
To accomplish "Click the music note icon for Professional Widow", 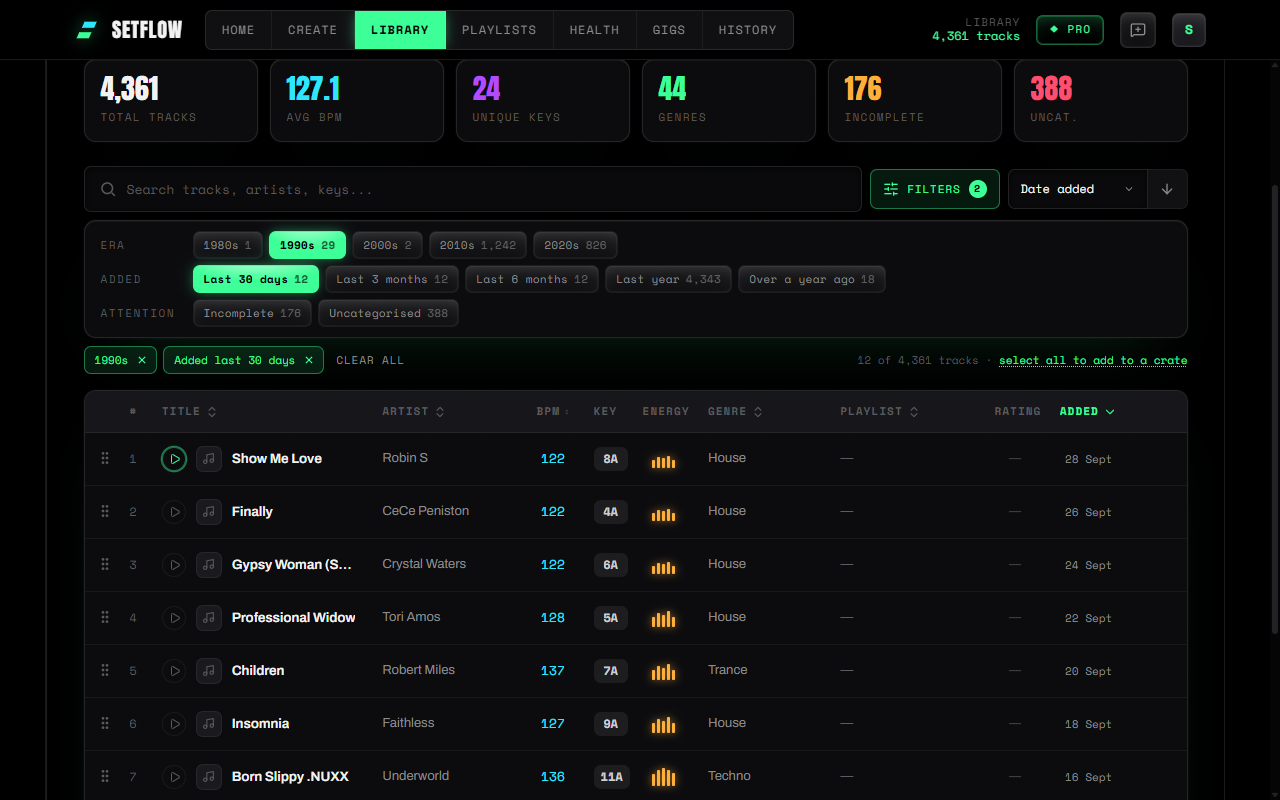I will point(209,618).
